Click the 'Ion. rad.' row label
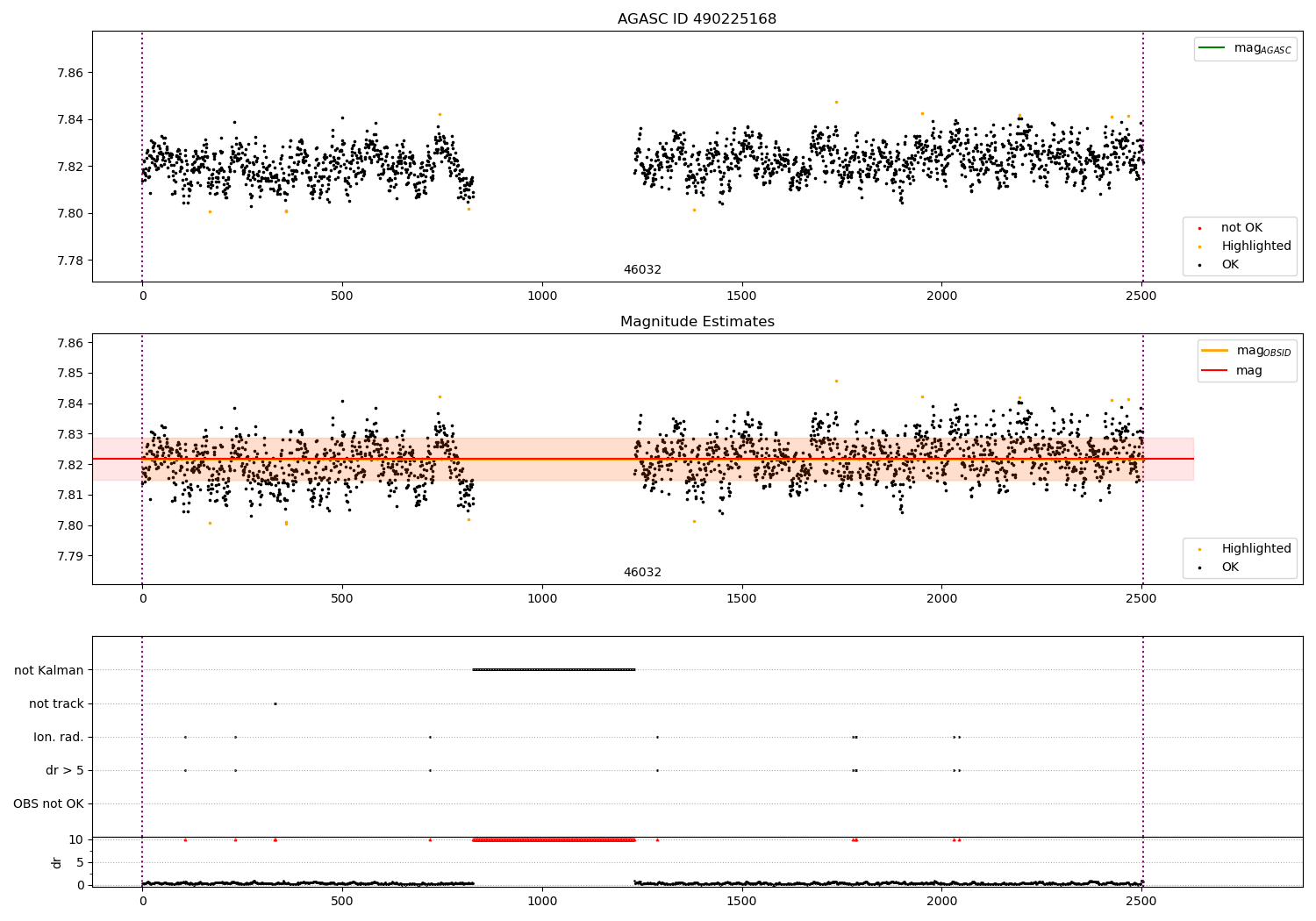The image size is (1316, 921). coord(59,737)
